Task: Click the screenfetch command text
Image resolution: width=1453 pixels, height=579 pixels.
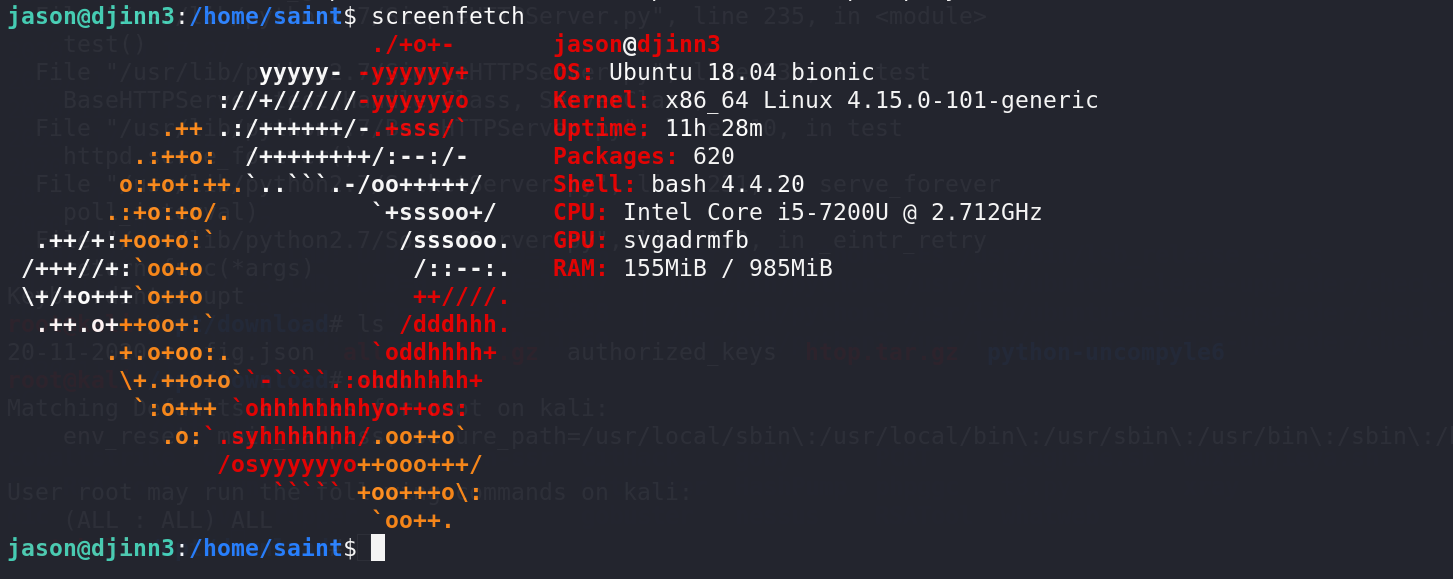Action: click(447, 16)
